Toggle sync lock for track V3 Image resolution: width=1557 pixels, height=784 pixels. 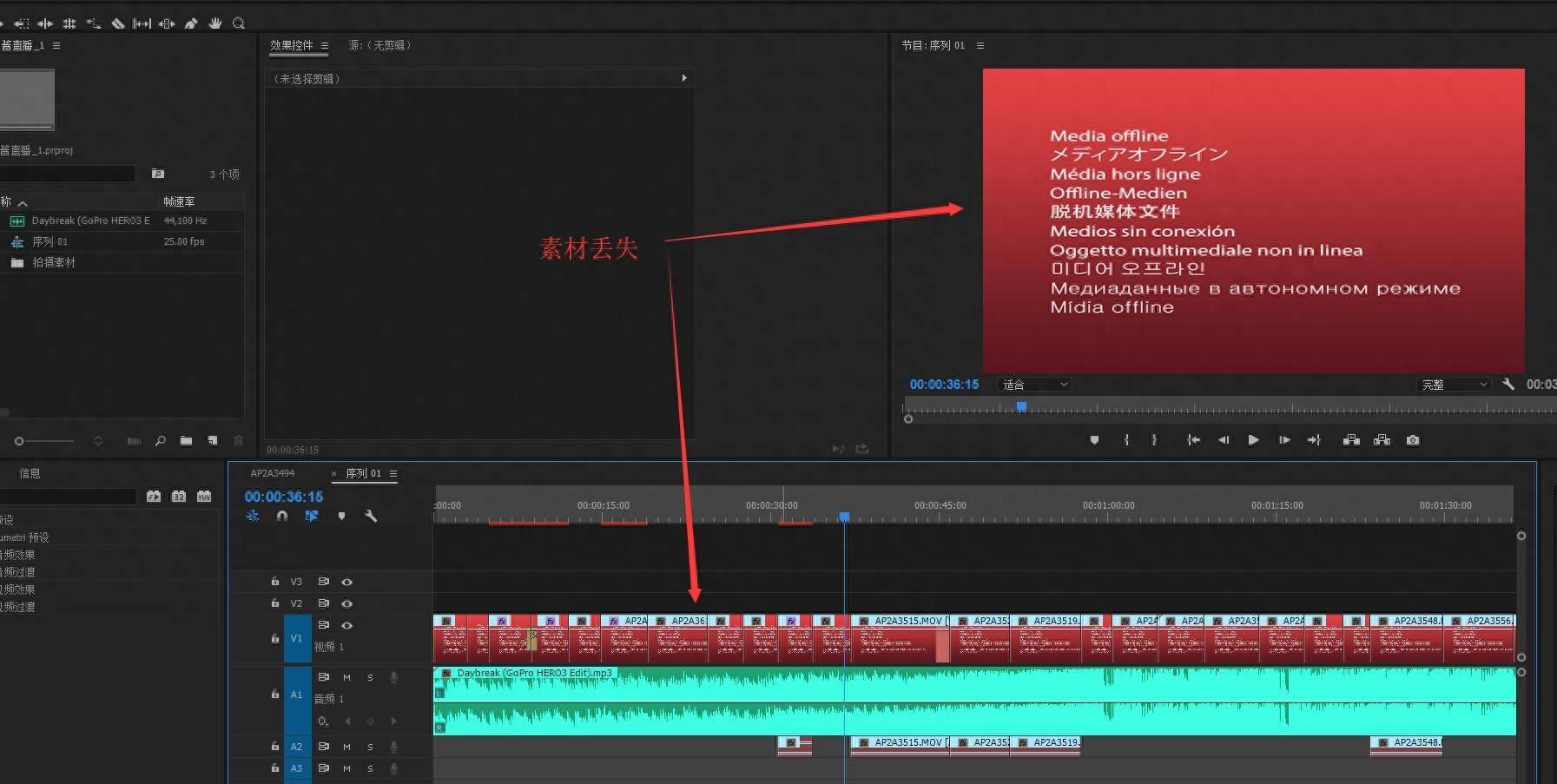[323, 582]
